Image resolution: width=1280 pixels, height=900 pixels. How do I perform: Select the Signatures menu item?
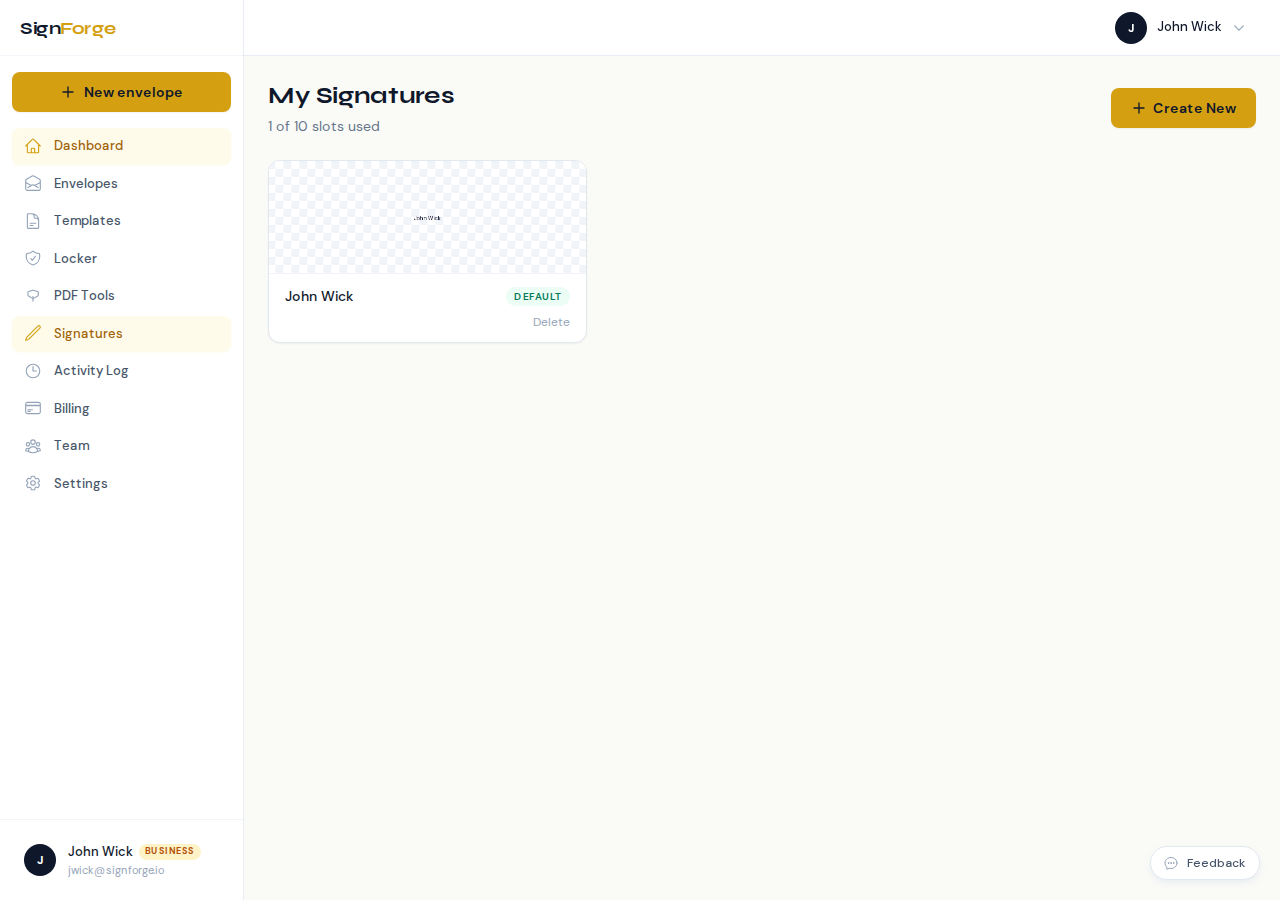[121, 334]
